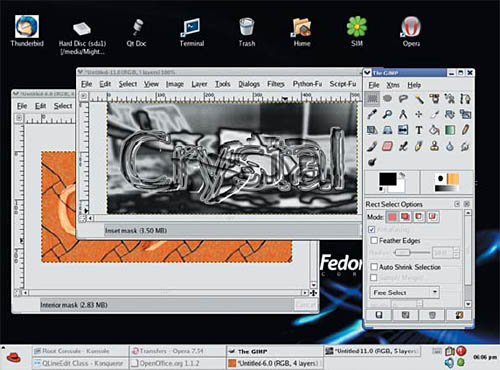Select the Magnify zoom tool
The width and height of the screenshot is (500, 370).
click(x=387, y=114)
